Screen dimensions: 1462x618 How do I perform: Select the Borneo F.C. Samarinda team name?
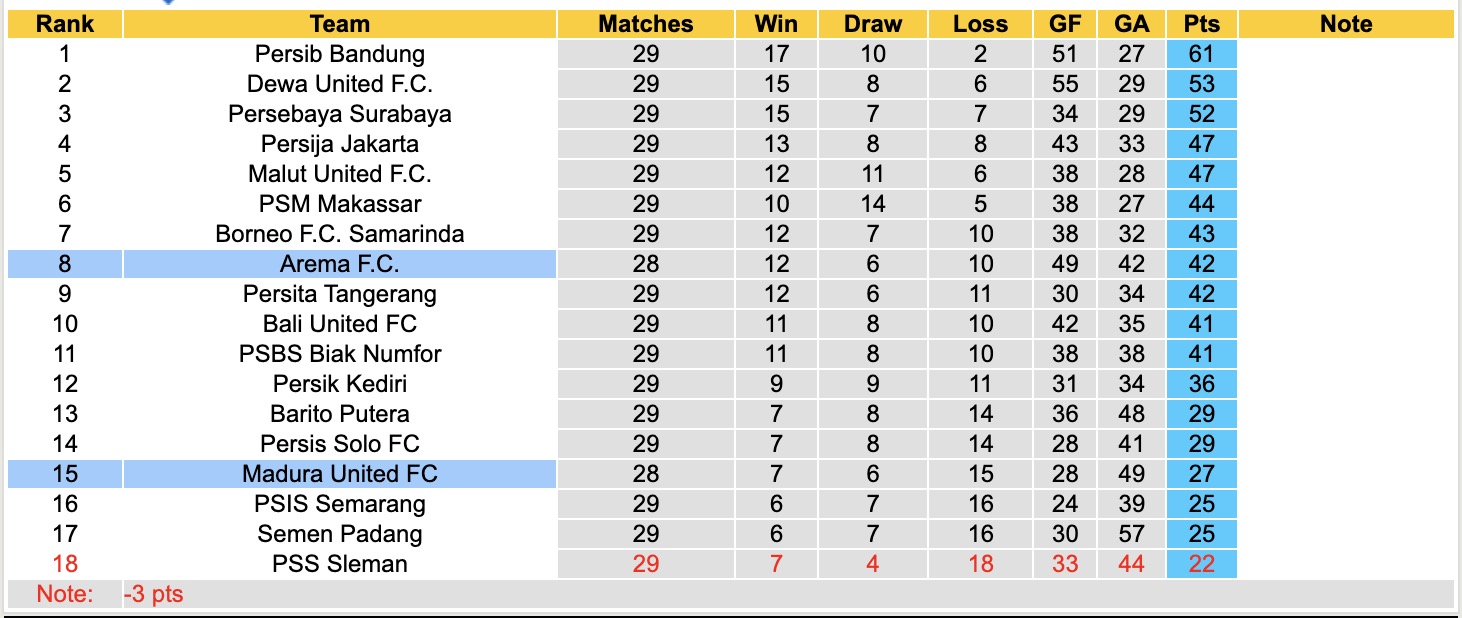click(340, 234)
